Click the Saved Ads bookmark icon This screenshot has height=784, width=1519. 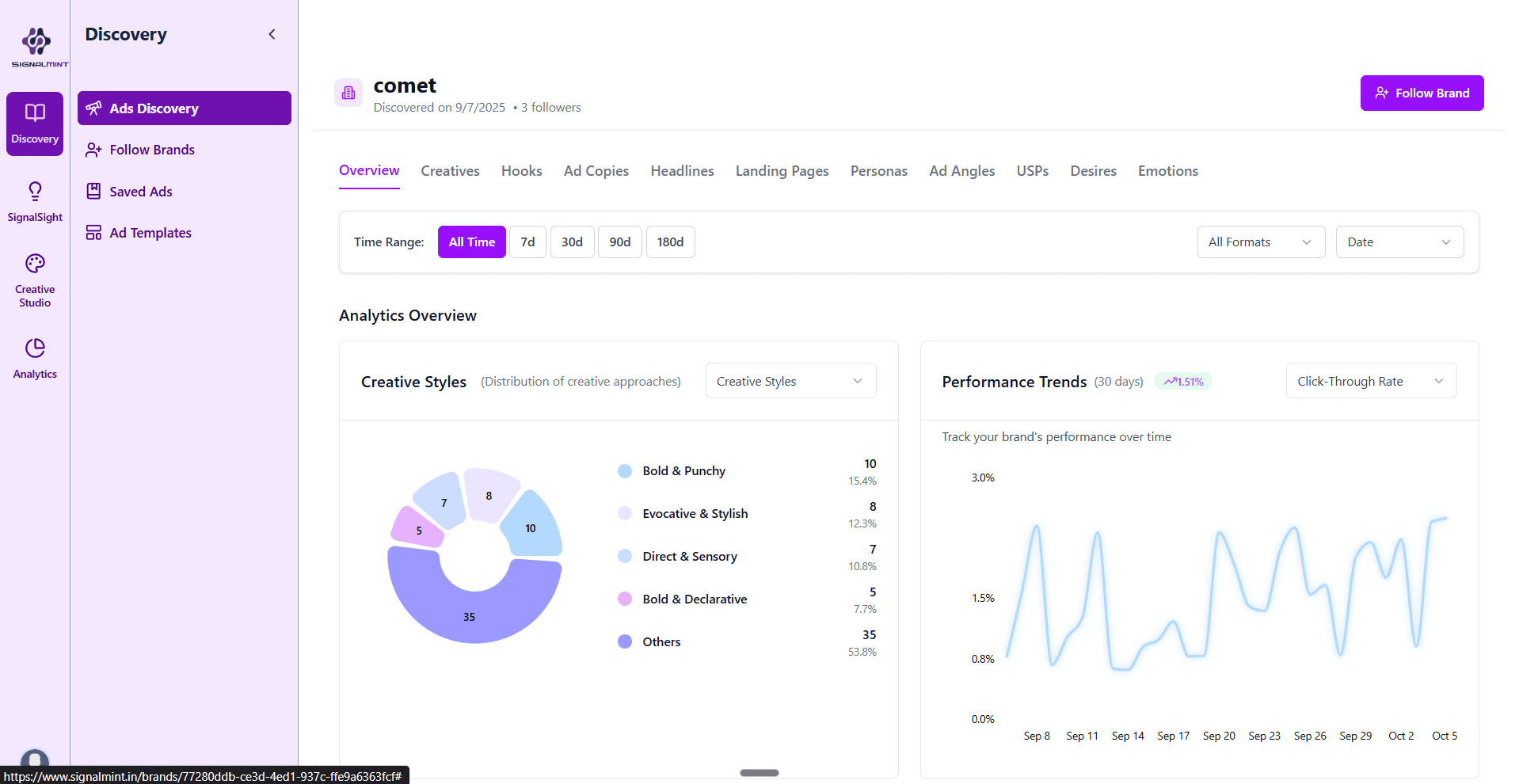[x=93, y=191]
